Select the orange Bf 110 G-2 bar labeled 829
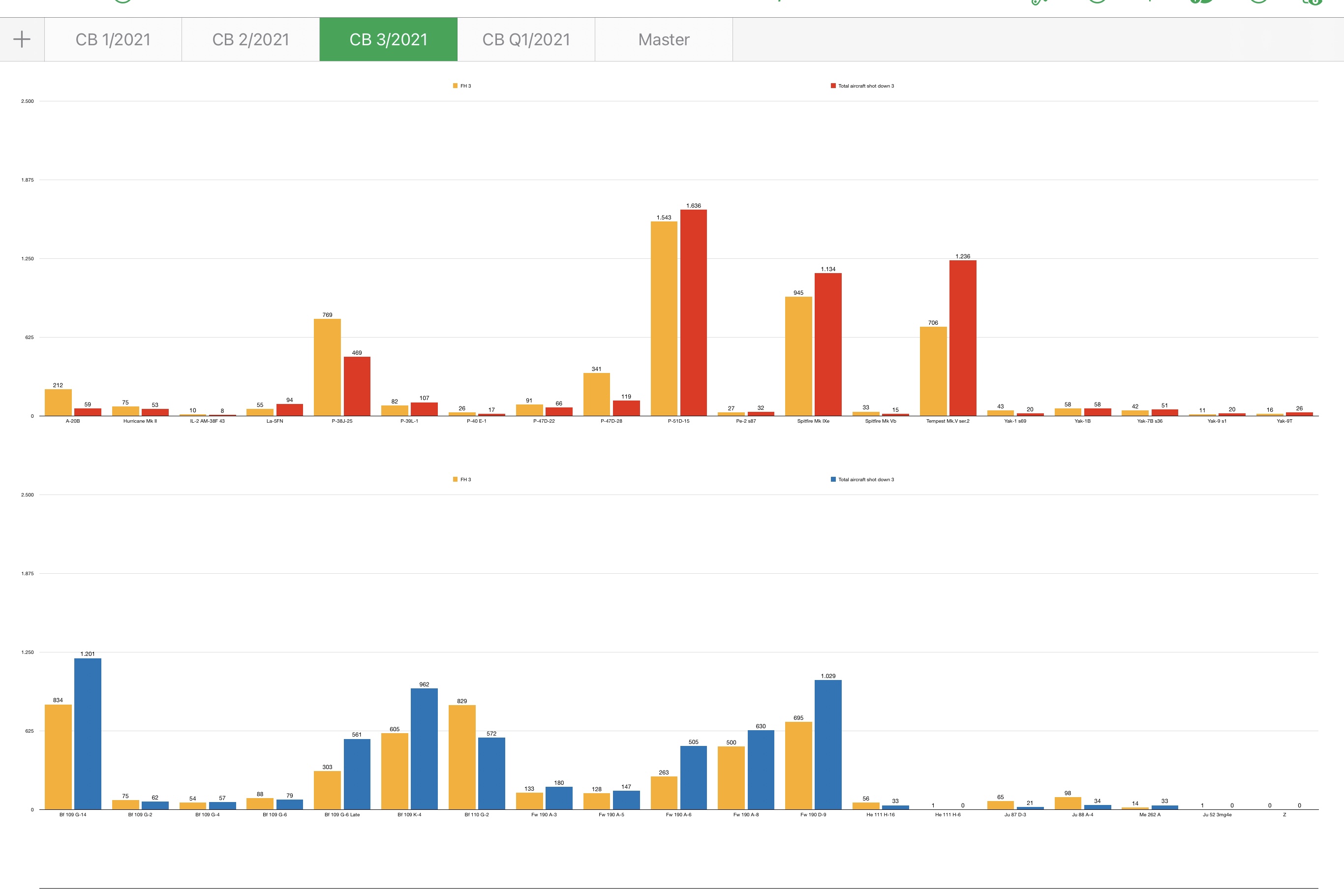This screenshot has width=1344, height=896. point(461,757)
